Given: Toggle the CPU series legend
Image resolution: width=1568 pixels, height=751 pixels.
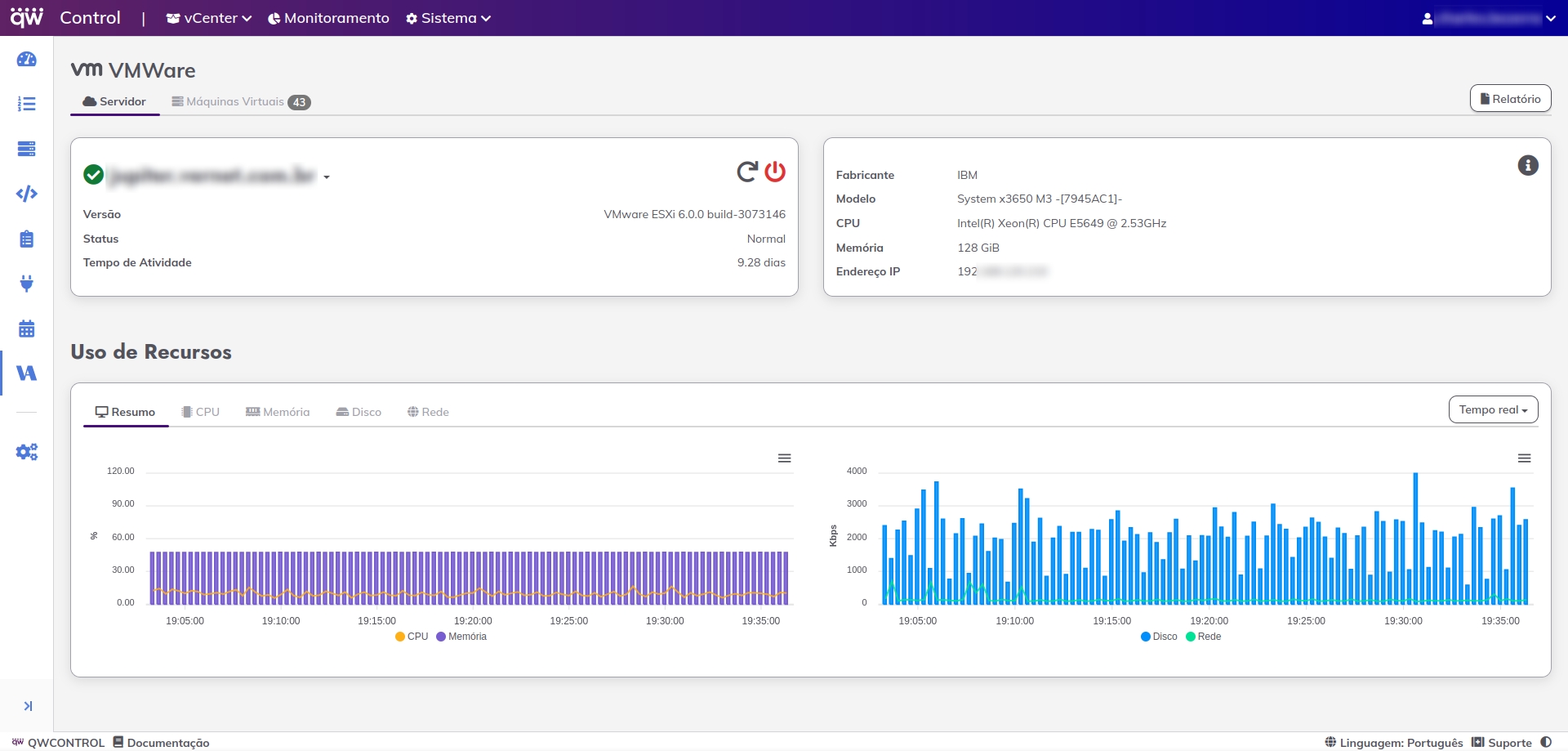Looking at the screenshot, I should 412,637.
